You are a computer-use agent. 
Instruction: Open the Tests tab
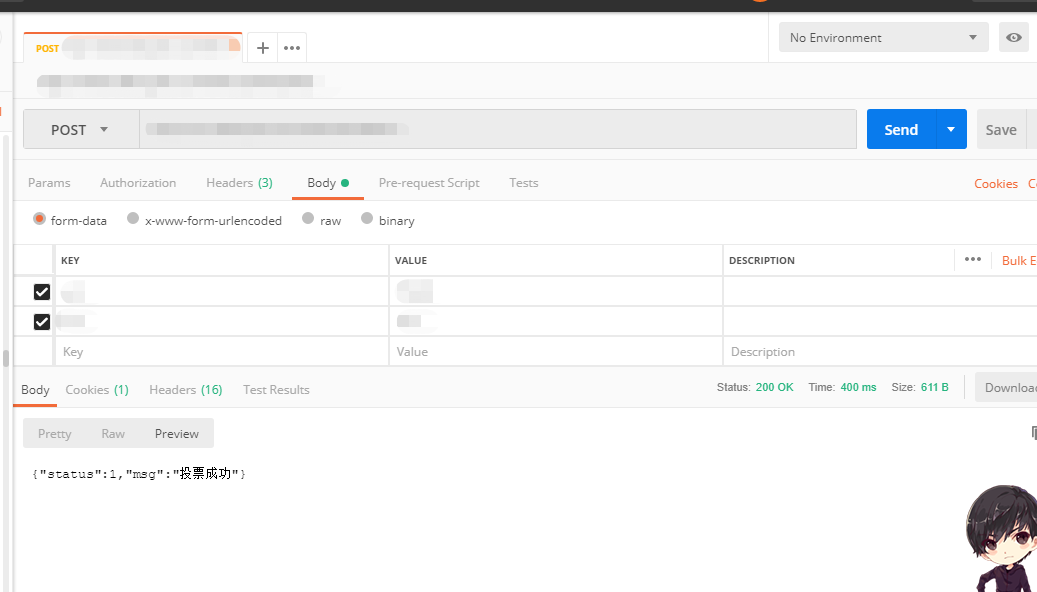pos(524,183)
